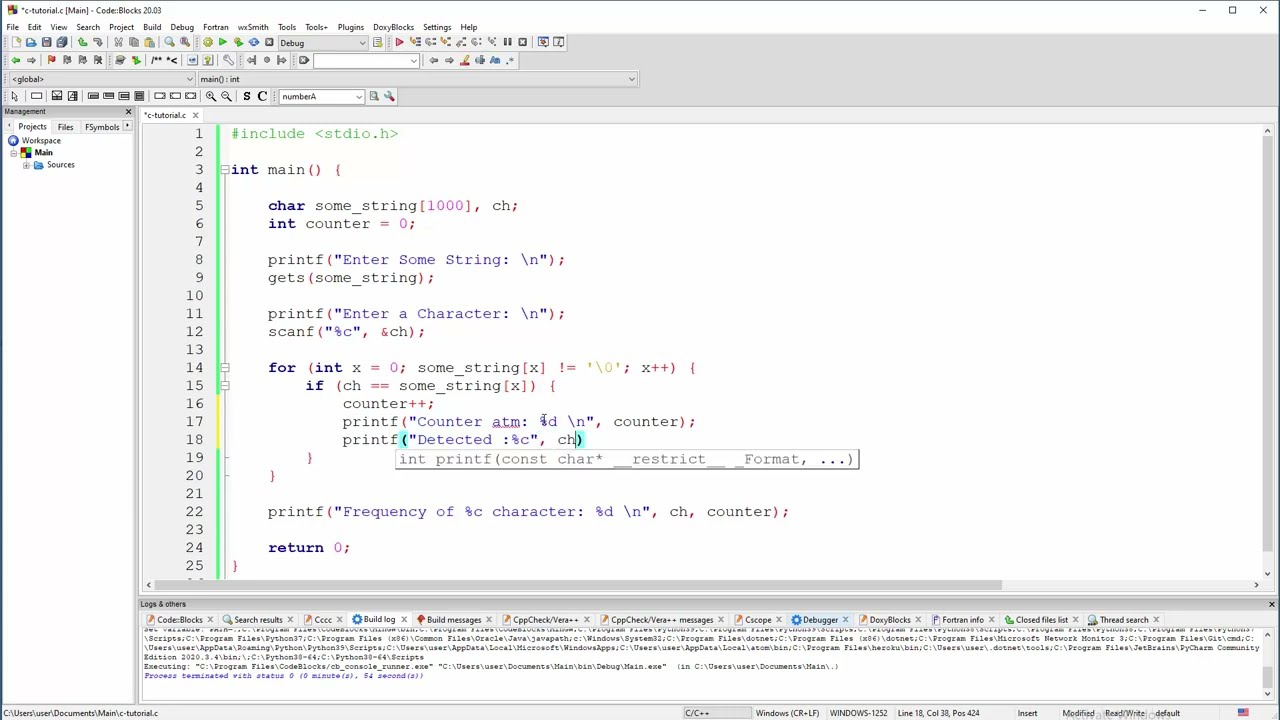Toggle highlight search results marker
1280x720 pixels.
pyautogui.click(x=464, y=60)
